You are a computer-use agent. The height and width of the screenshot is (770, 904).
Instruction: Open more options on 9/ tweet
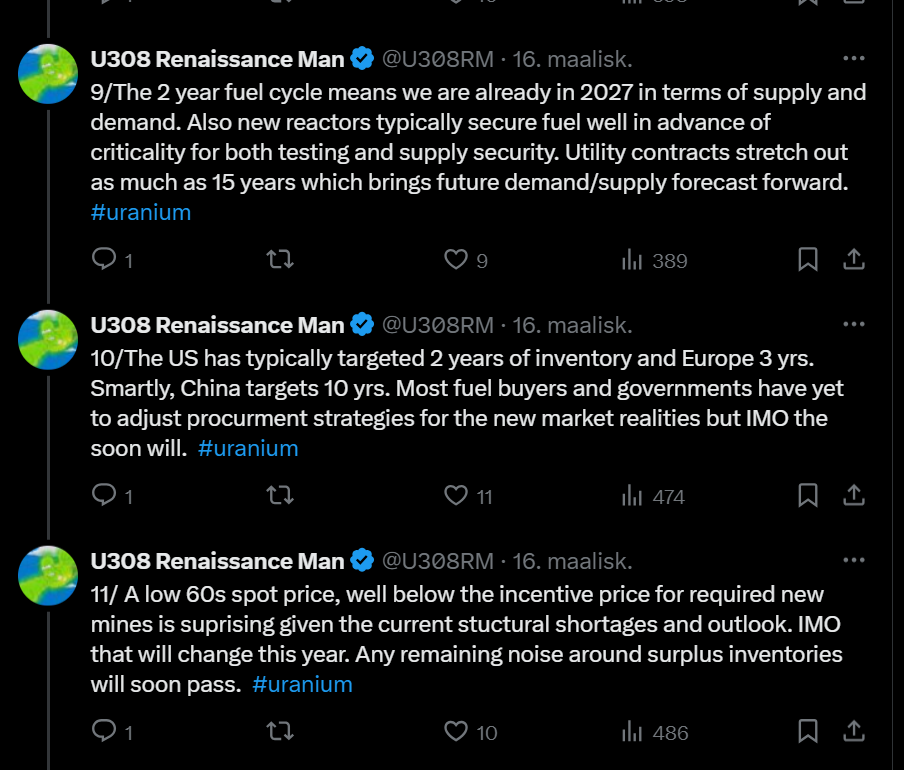pyautogui.click(x=853, y=58)
